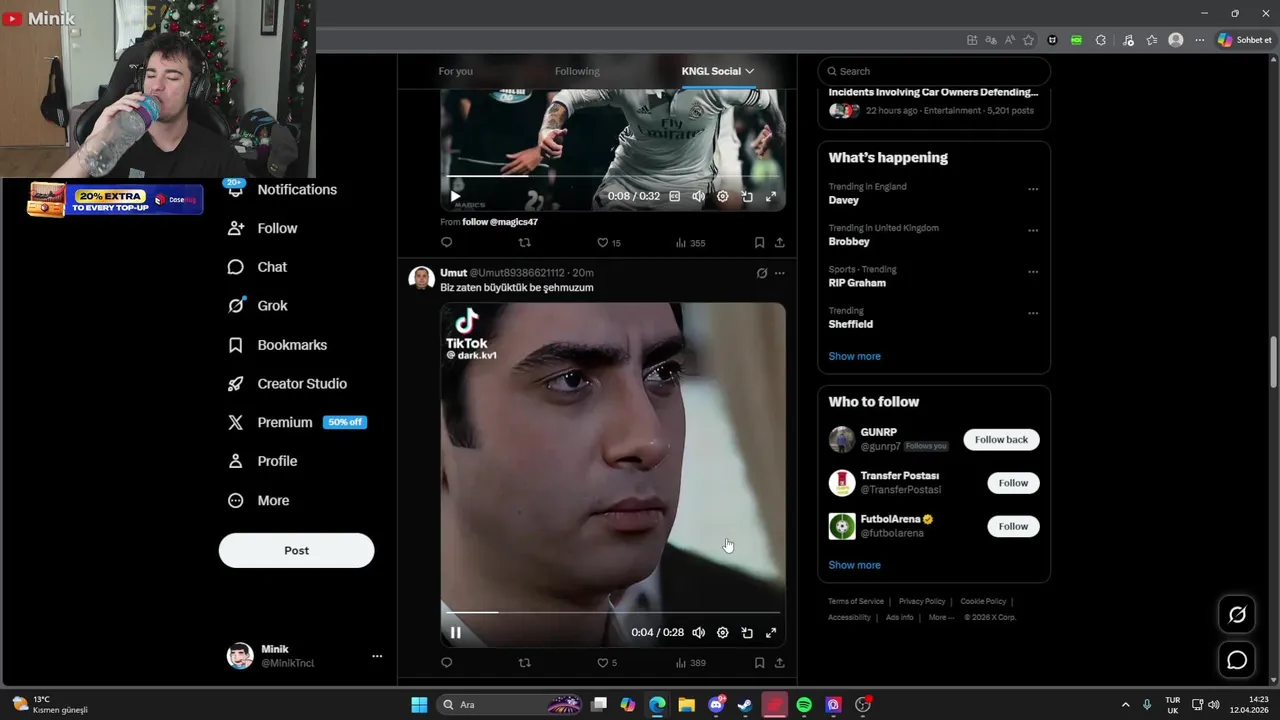Repost Umut's post
Screen dimensions: 1280x720
pos(524,662)
